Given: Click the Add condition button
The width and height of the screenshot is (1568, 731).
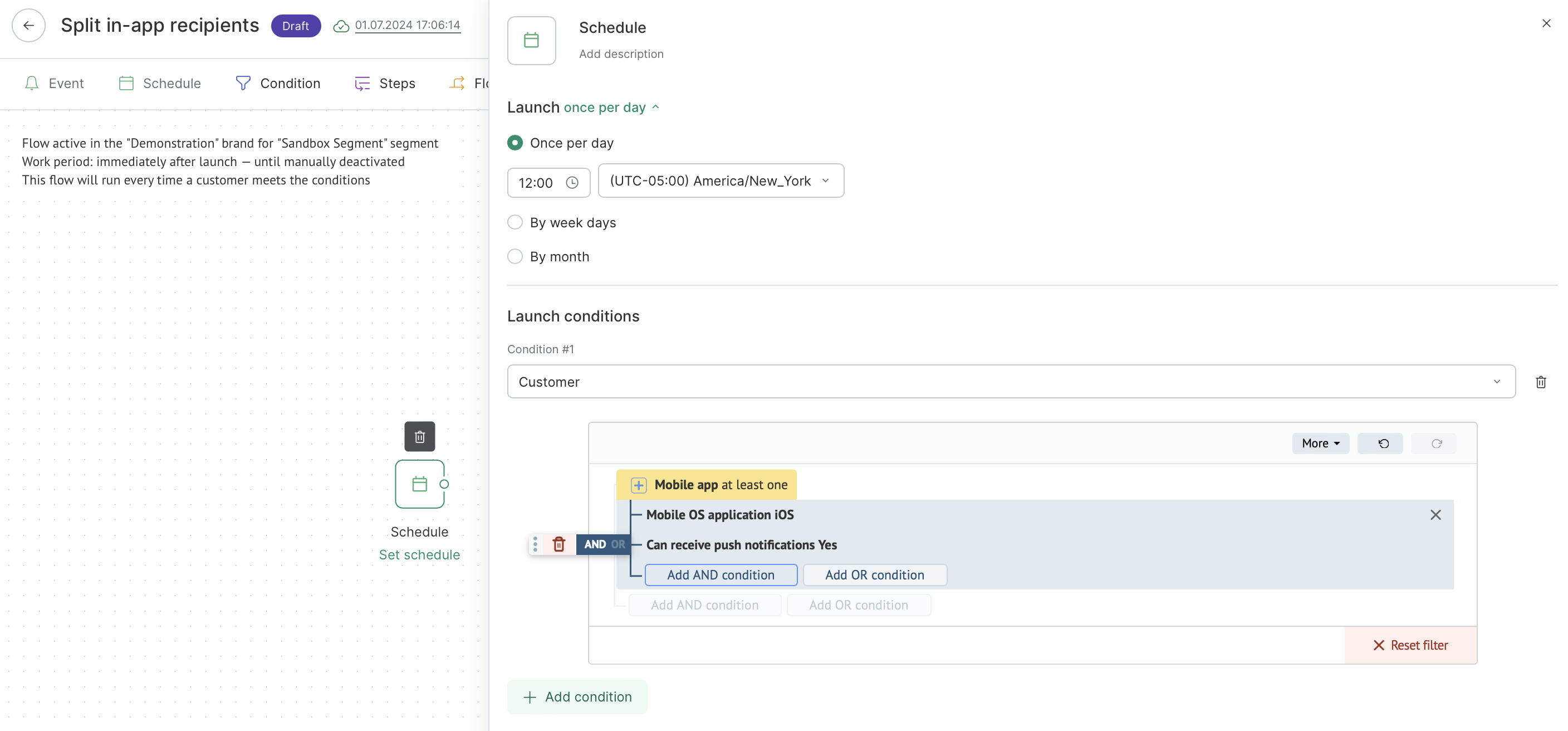Looking at the screenshot, I should [x=577, y=697].
